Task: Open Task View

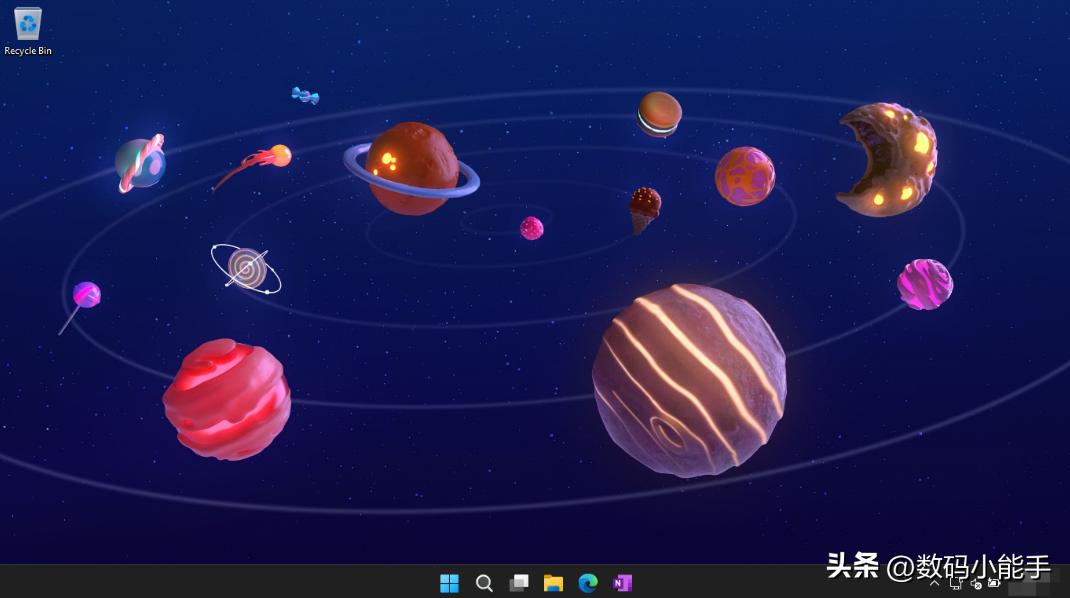Action: click(519, 583)
